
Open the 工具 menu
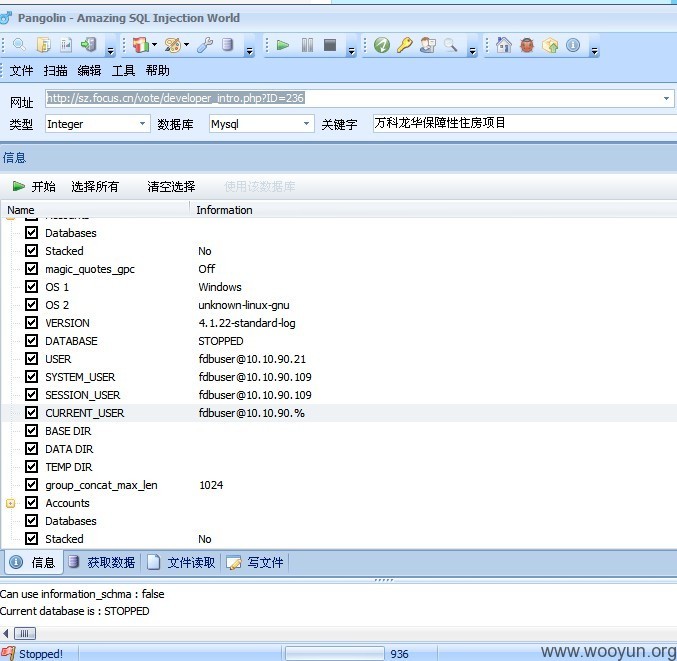click(x=123, y=70)
